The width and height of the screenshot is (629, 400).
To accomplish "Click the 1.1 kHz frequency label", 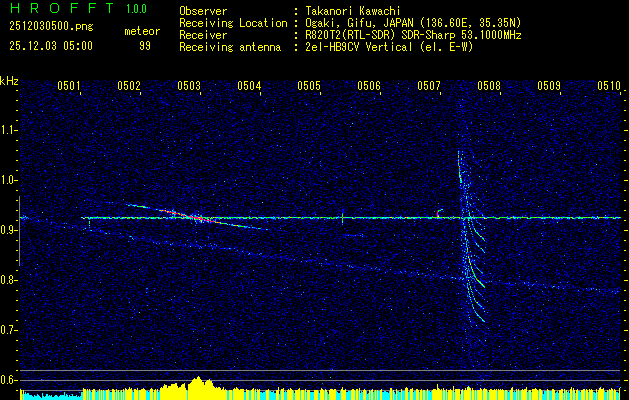I will point(9,129).
